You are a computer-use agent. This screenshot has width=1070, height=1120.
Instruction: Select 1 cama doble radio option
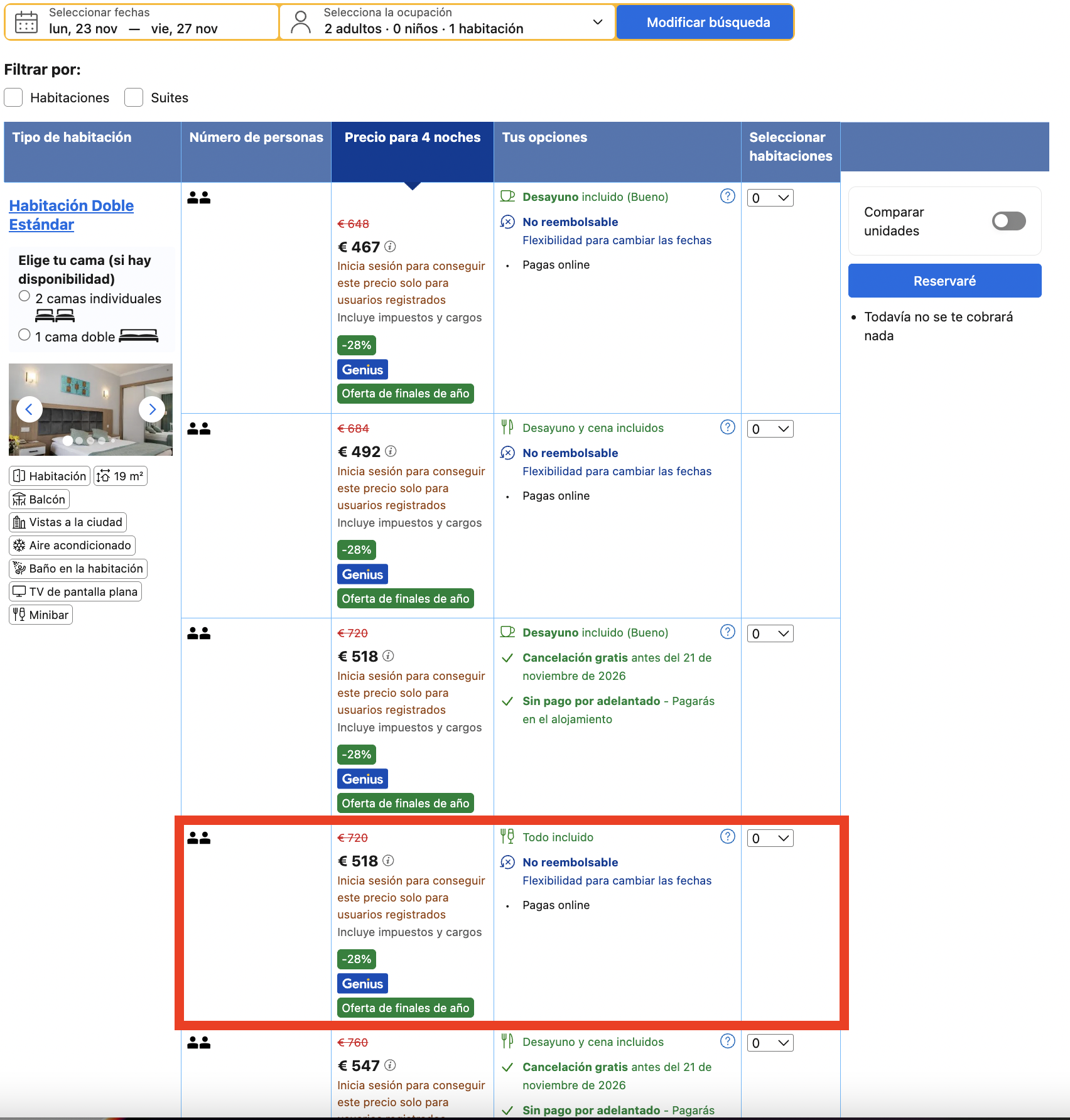coord(24,335)
